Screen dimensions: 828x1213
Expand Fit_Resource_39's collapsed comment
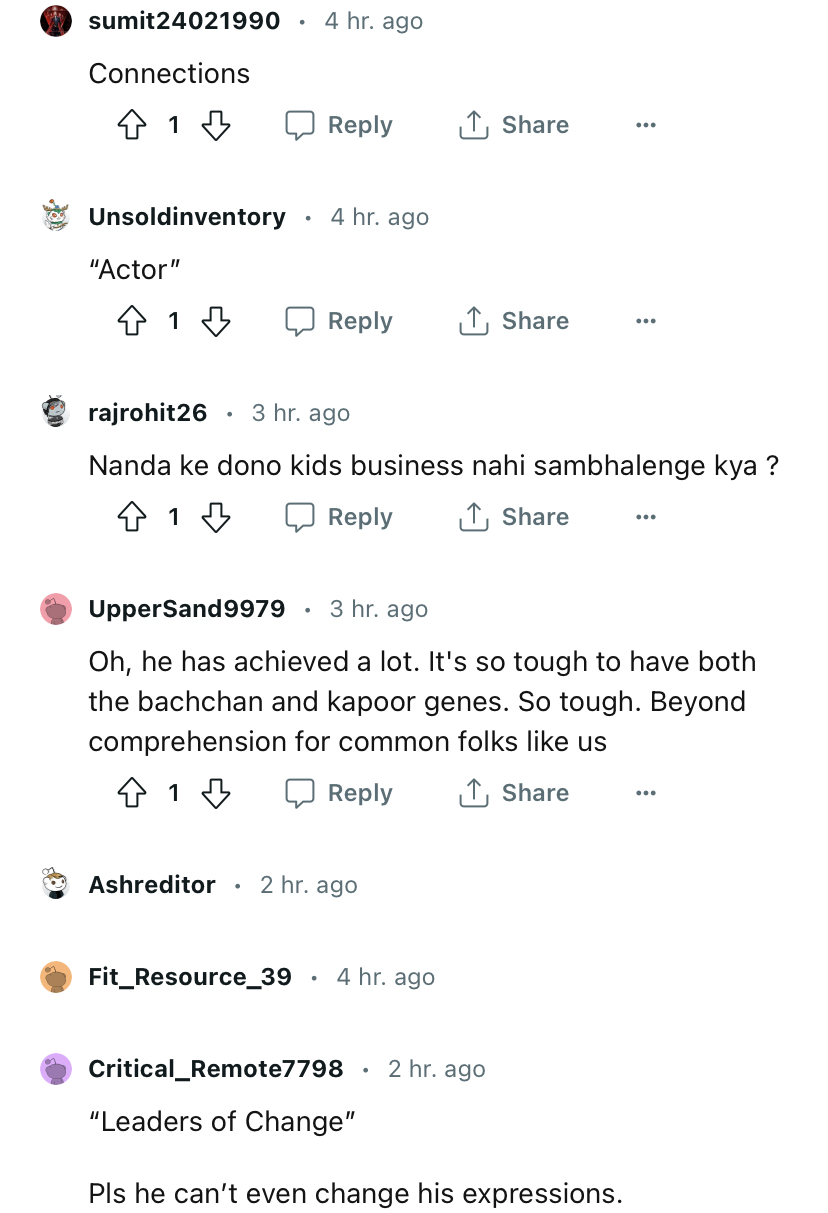pyautogui.click(x=190, y=977)
